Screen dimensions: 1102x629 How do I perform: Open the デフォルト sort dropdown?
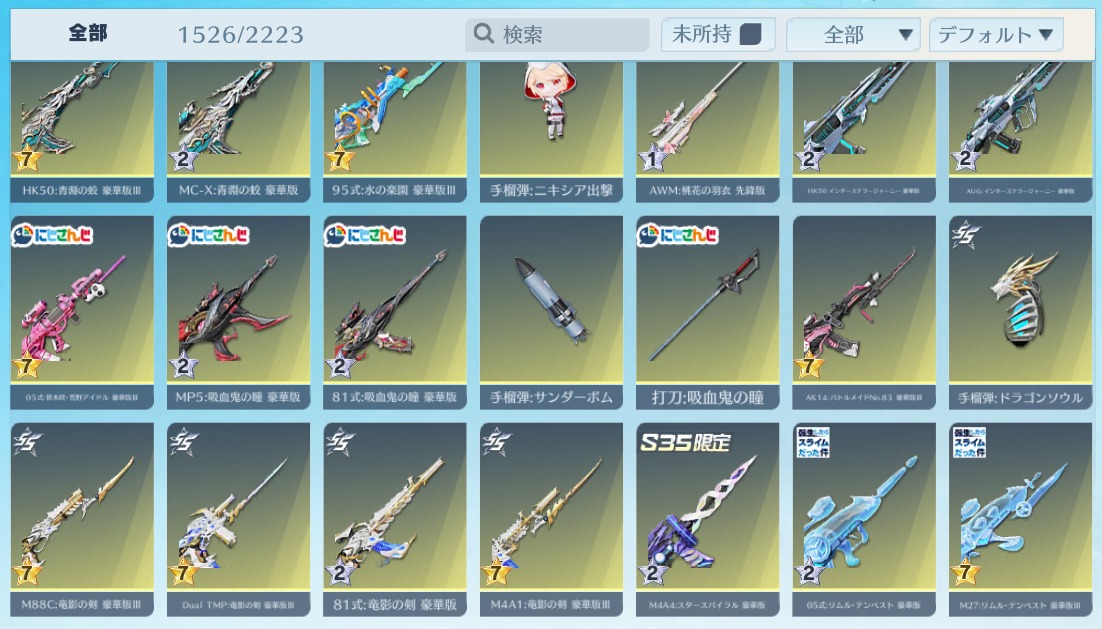click(996, 34)
